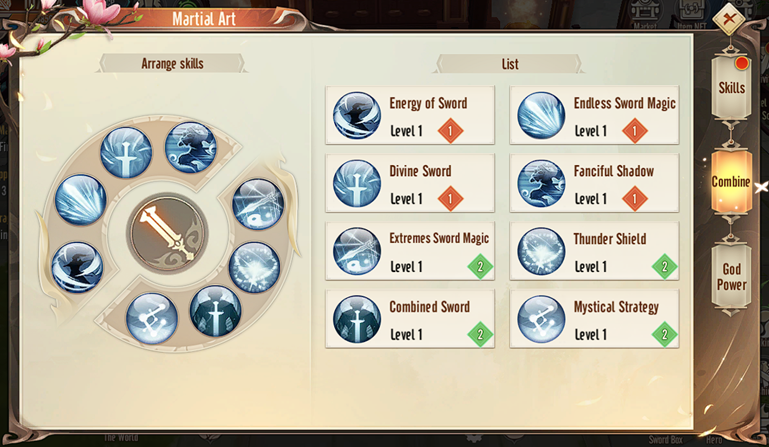Tap Thunder Shield slot in wheel
The width and height of the screenshot is (769, 447).
pos(254,267)
